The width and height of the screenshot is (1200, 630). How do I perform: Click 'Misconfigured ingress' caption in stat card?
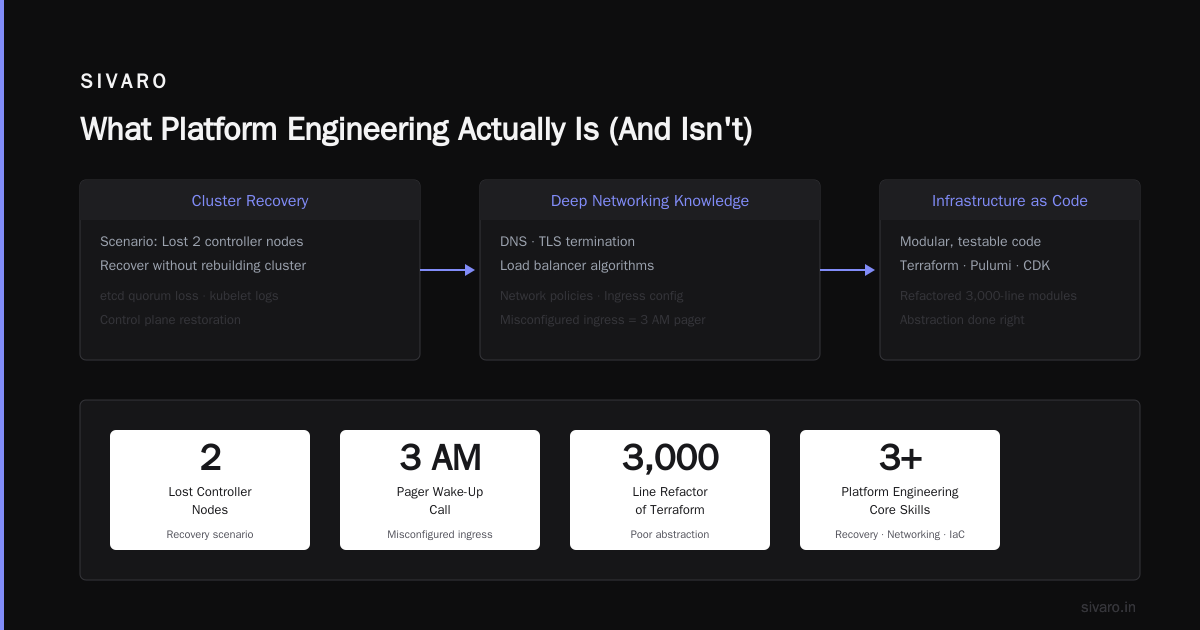(440, 534)
